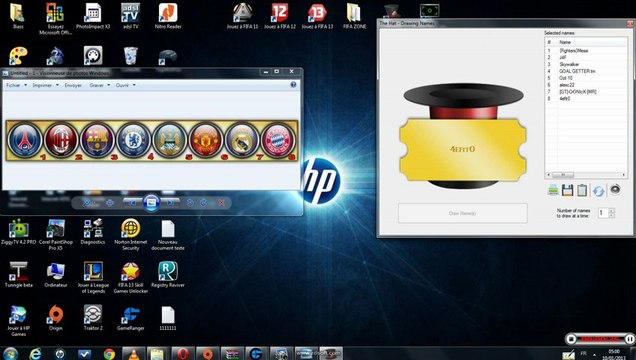The height and width of the screenshot is (360, 636).
Task: Click Envoyer in the photo viewer menu
Action: (73, 85)
